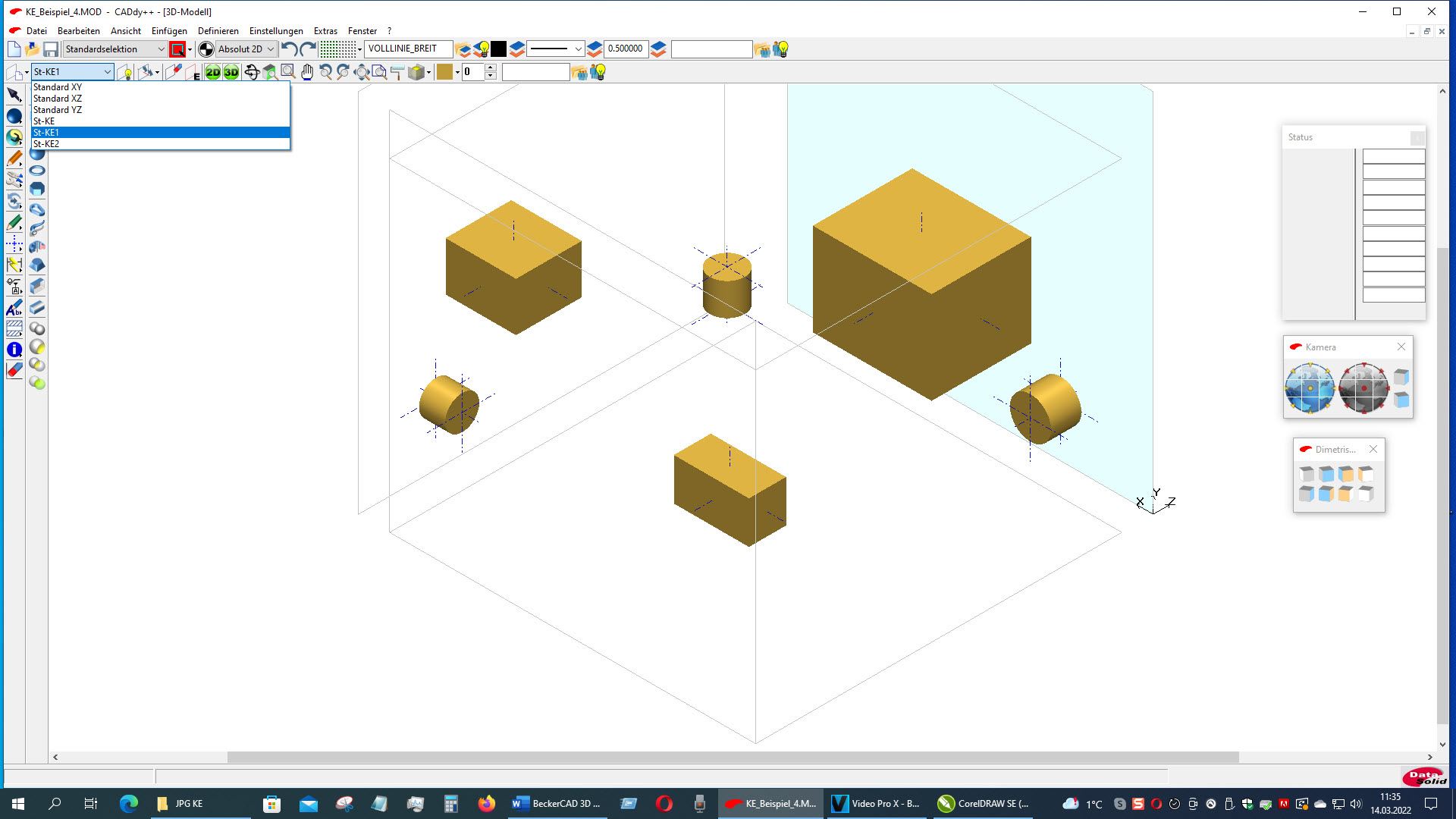Select the pan hand tool
1456x819 pixels.
[x=306, y=72]
